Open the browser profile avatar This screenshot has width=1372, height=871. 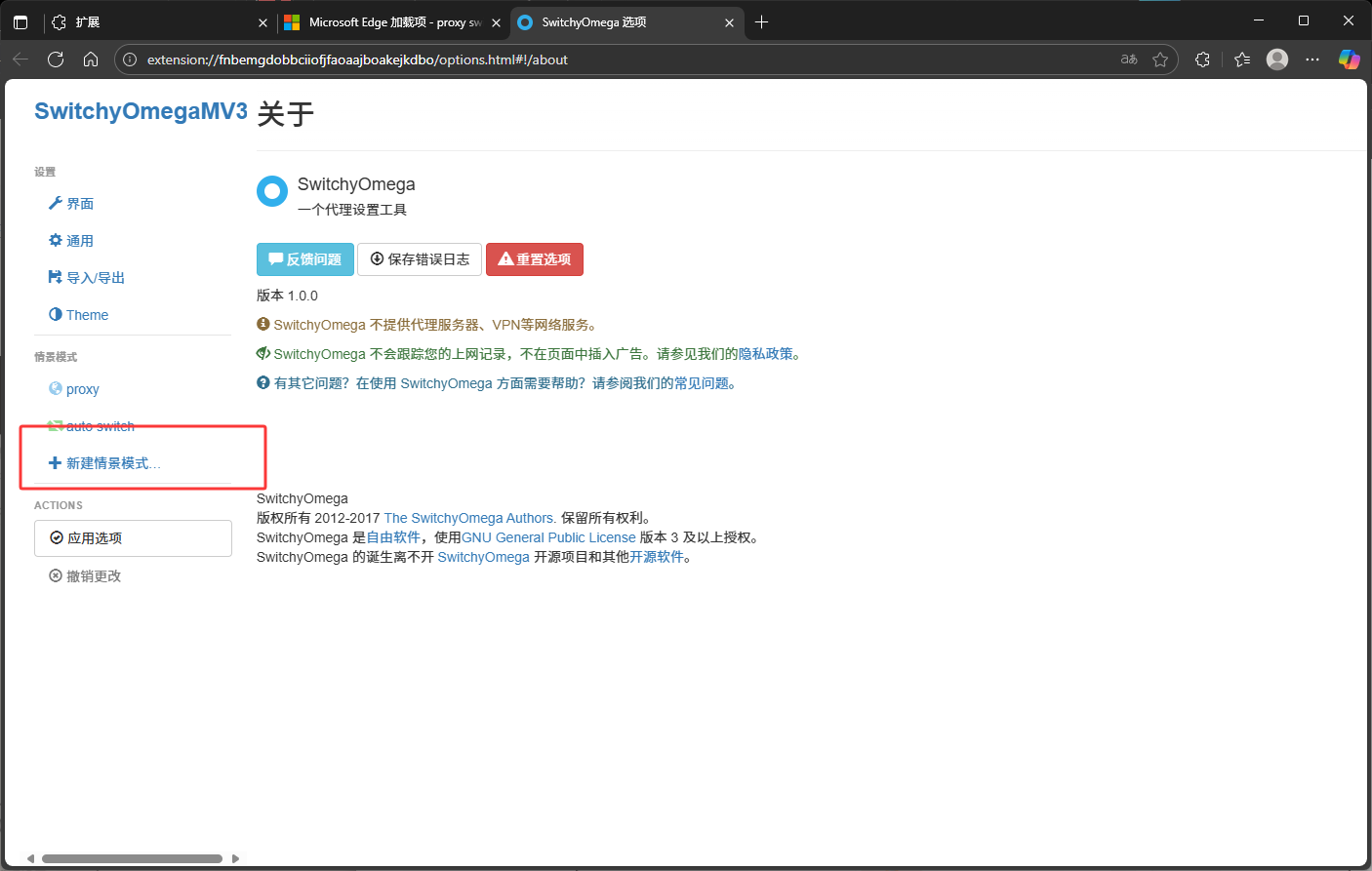[1277, 59]
